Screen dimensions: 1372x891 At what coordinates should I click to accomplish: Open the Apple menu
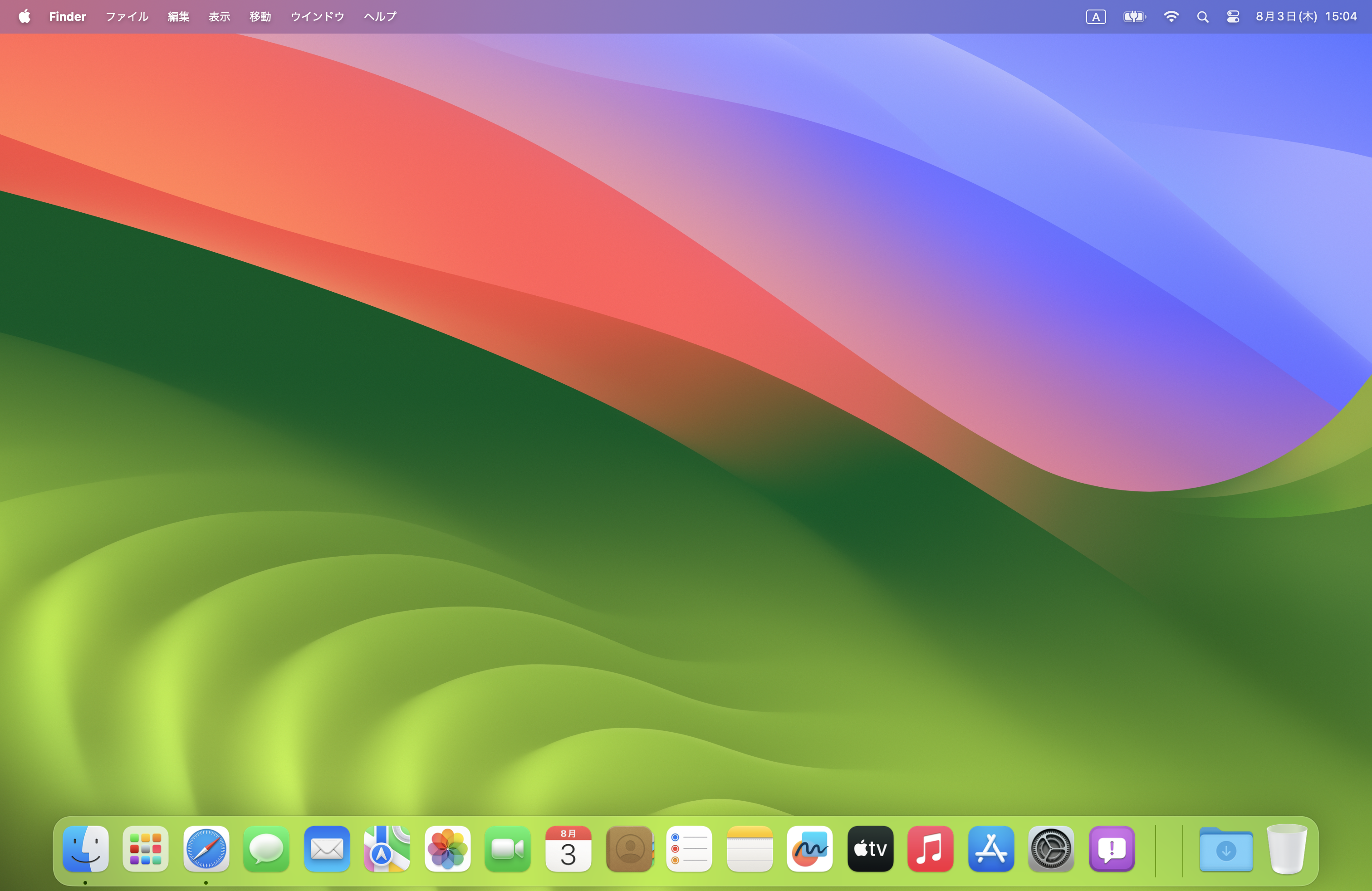[x=24, y=16]
